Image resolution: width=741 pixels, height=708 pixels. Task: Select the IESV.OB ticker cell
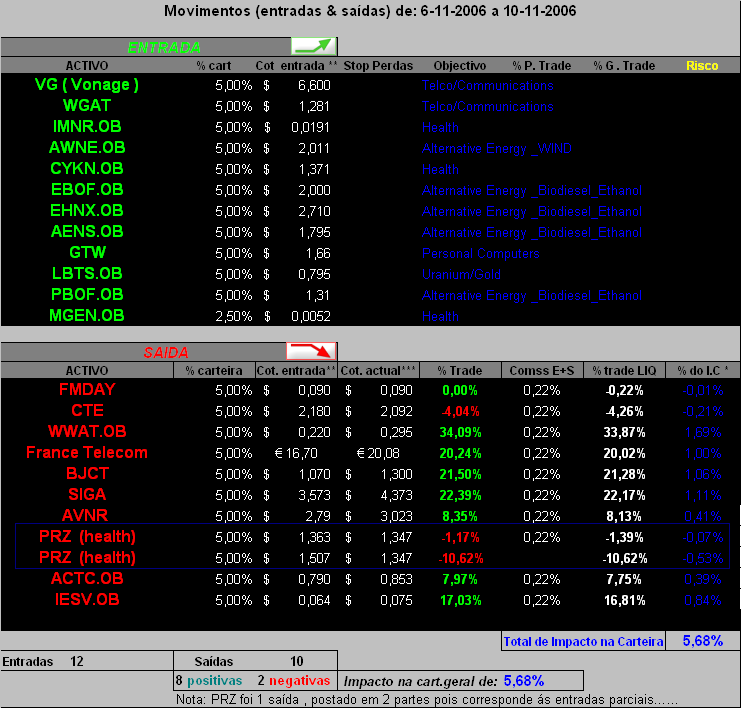(x=87, y=599)
